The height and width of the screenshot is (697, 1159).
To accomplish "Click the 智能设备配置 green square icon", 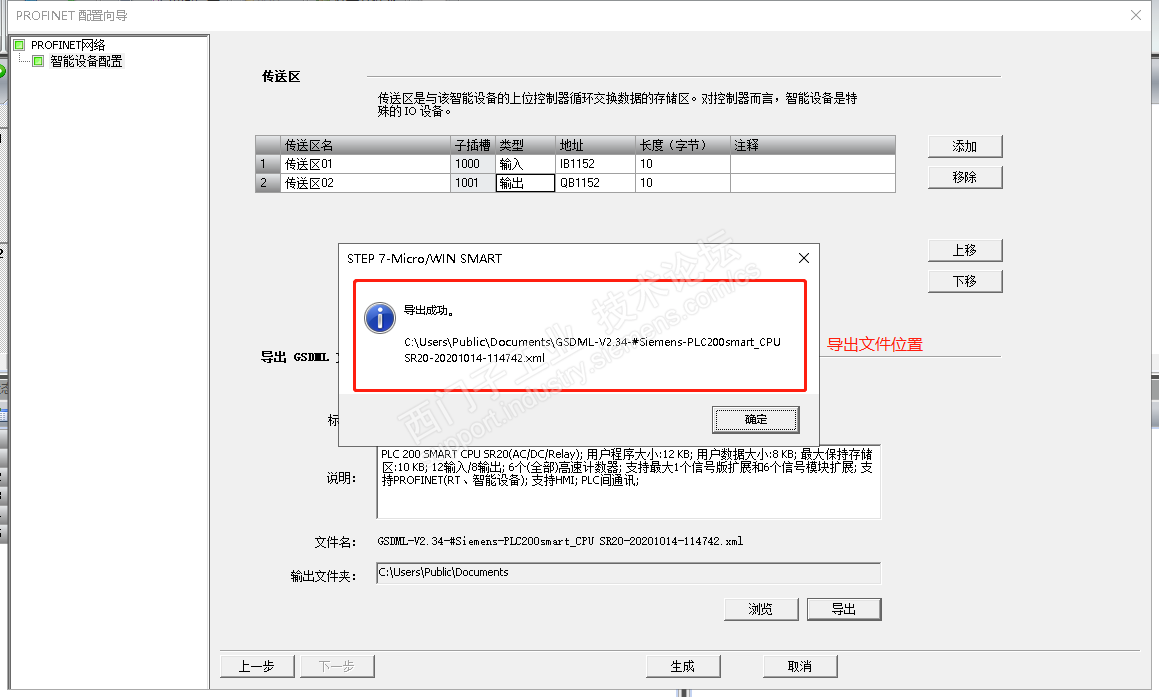I will coord(38,61).
